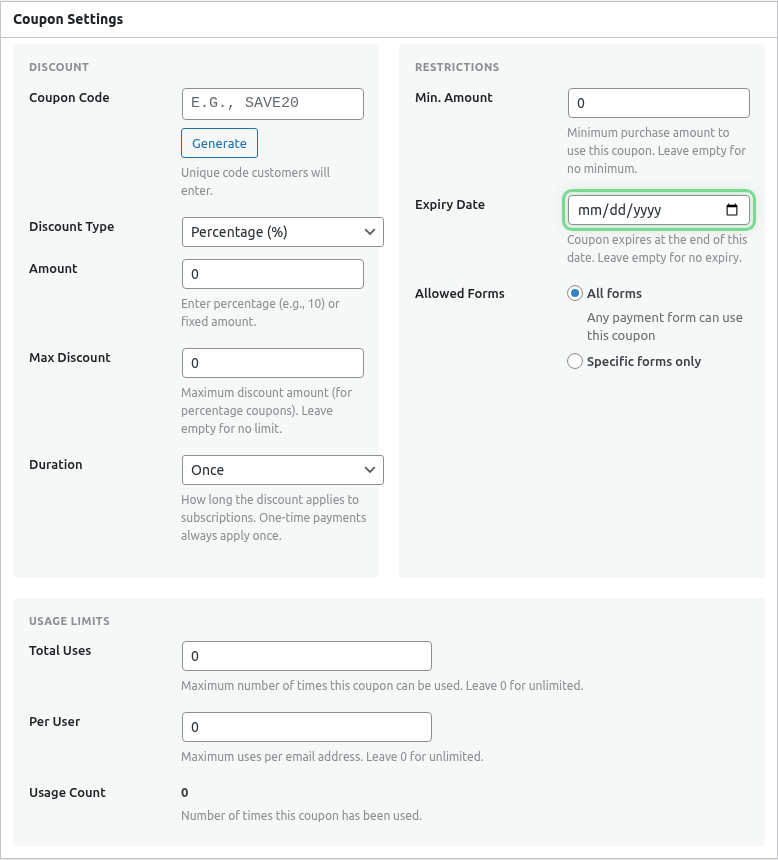Click the Max Discount input field
This screenshot has width=778, height=860.
click(272, 362)
